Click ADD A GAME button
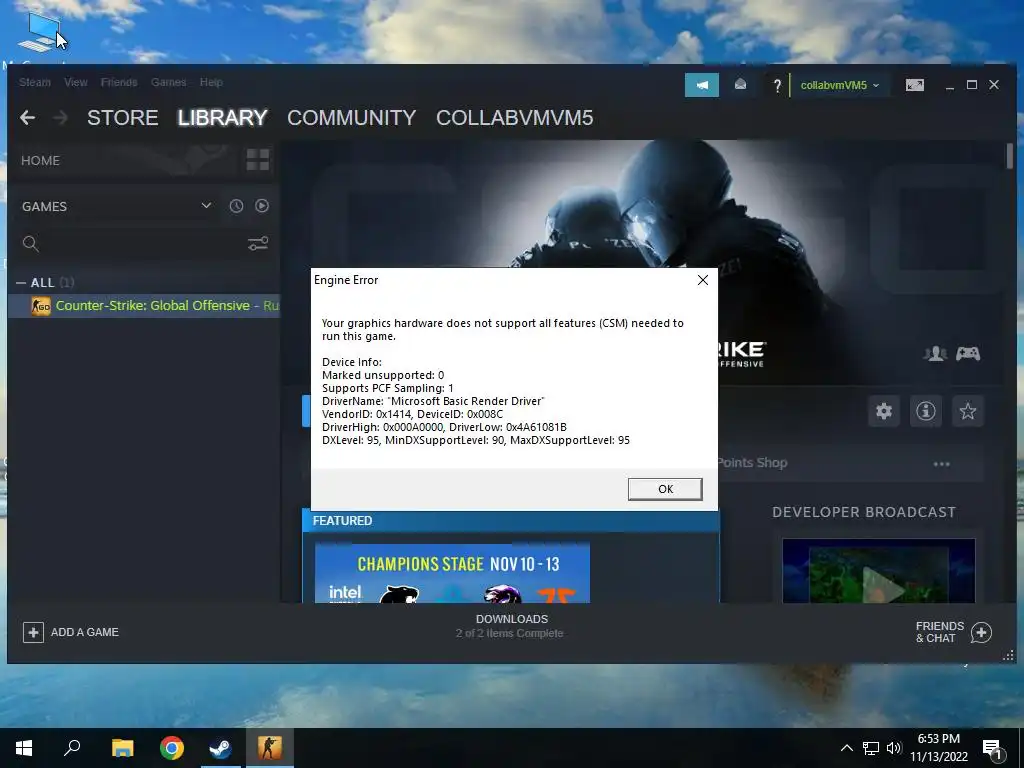This screenshot has width=1024, height=768. click(71, 632)
